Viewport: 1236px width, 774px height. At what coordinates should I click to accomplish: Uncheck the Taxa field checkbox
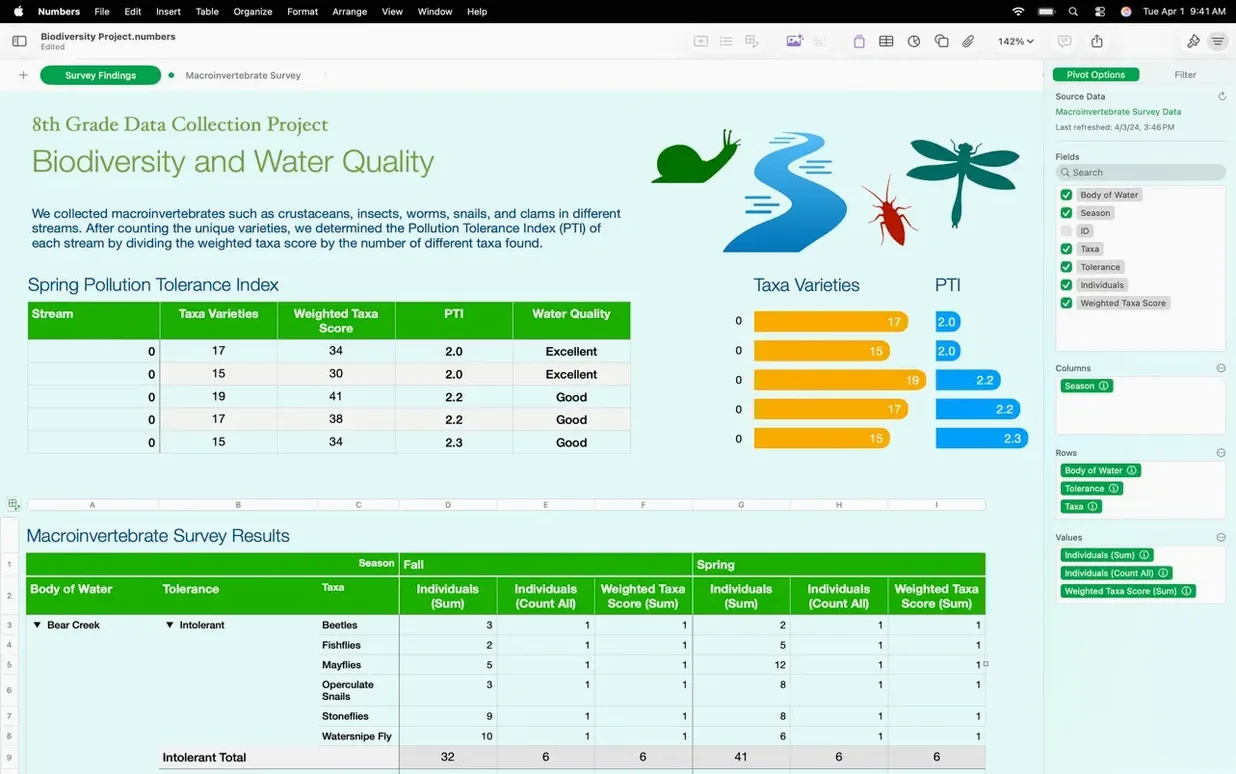(x=1066, y=249)
